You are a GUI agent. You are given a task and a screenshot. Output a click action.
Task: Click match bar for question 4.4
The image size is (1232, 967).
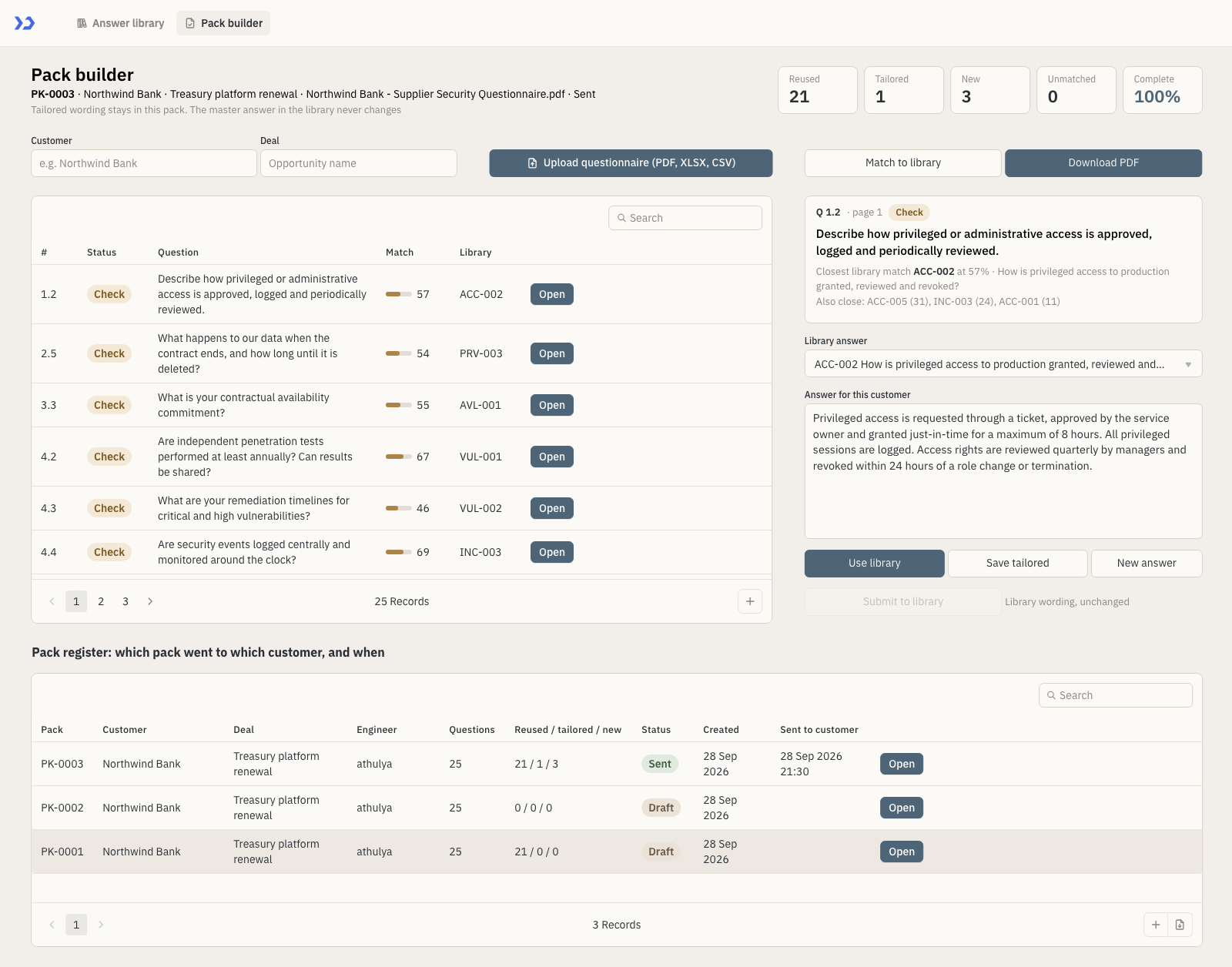point(399,552)
